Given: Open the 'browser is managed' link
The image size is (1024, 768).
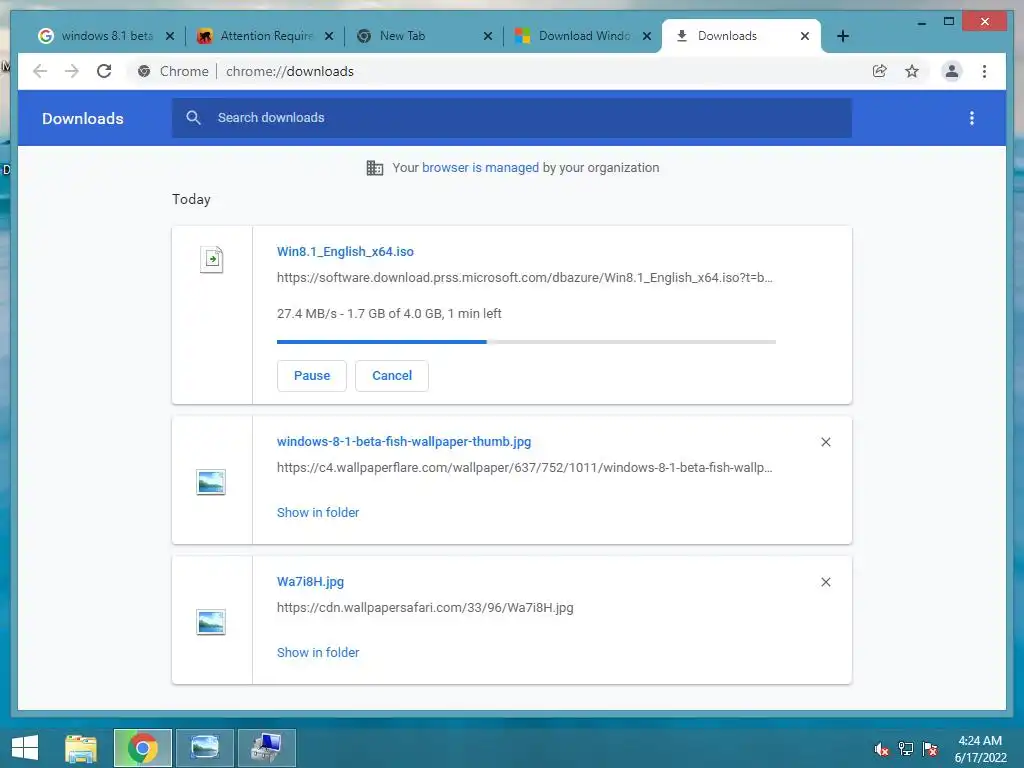Looking at the screenshot, I should (x=480, y=168).
